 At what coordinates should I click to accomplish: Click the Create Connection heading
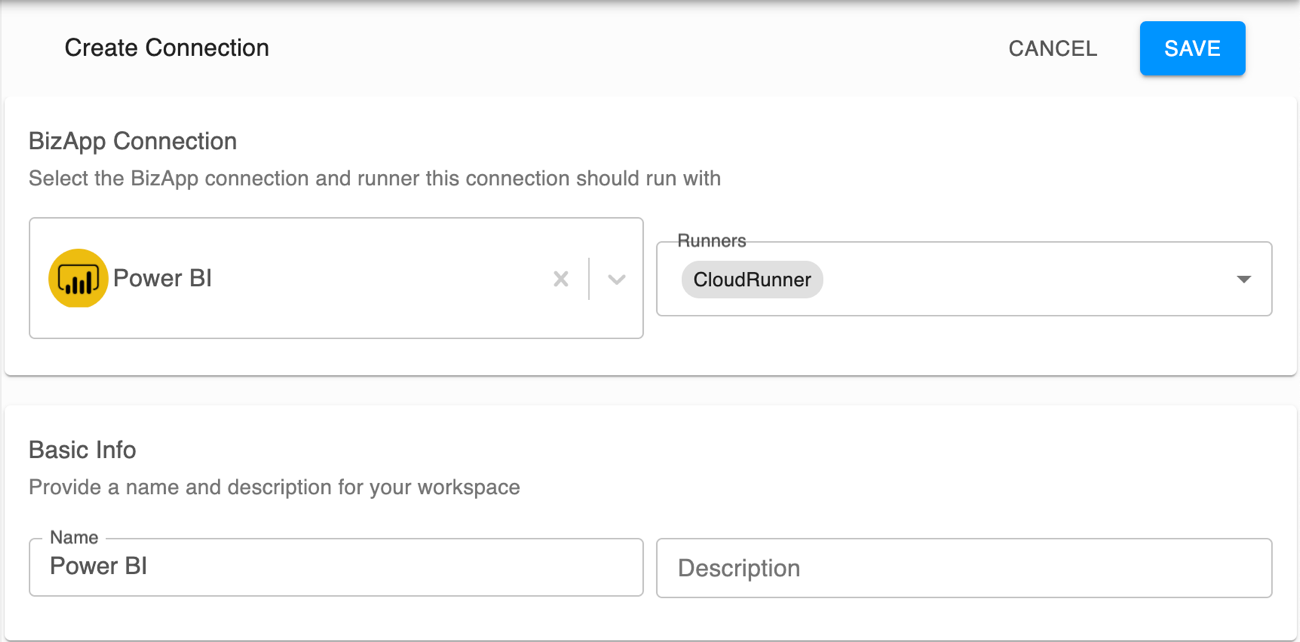tap(166, 47)
